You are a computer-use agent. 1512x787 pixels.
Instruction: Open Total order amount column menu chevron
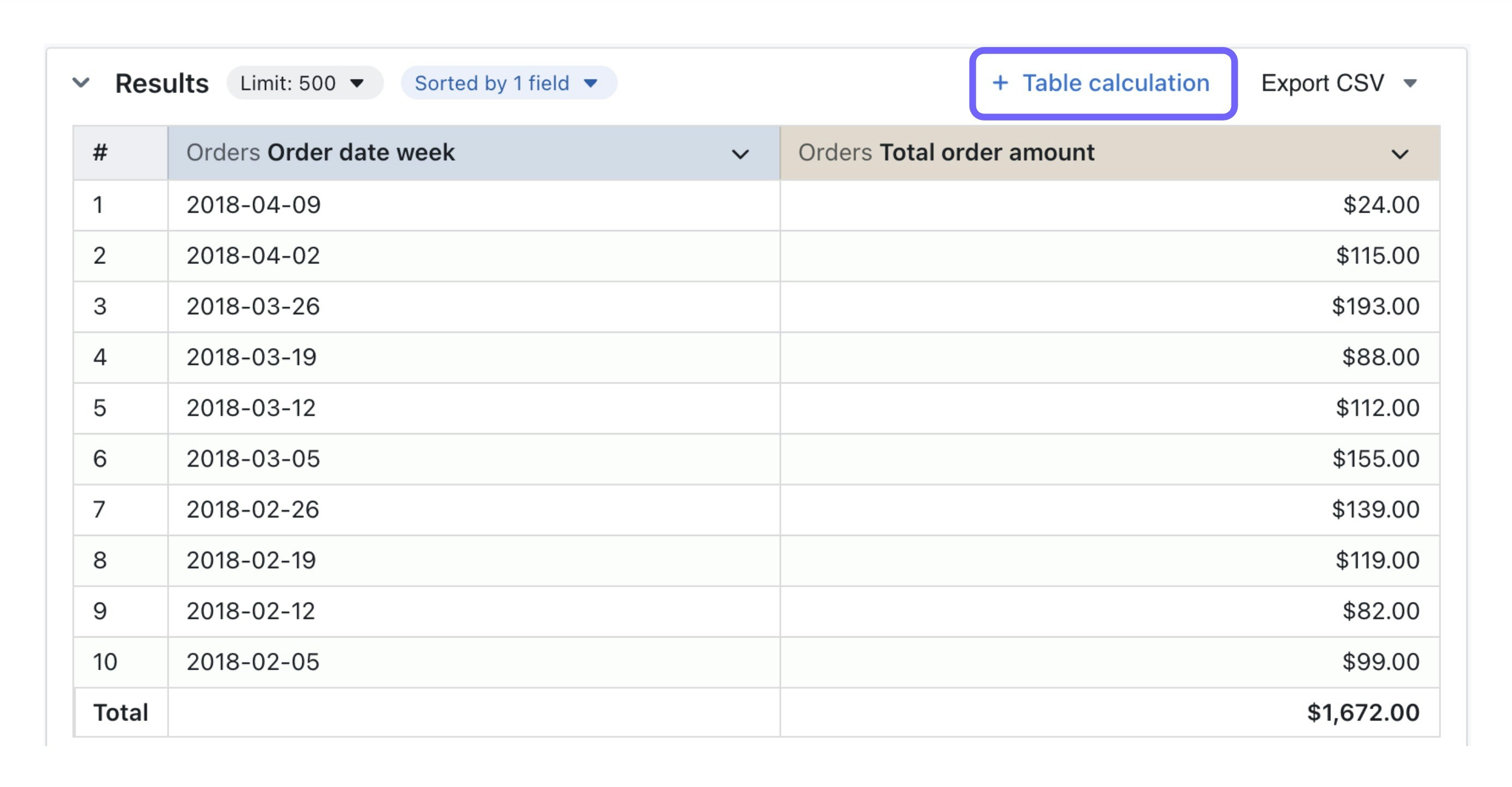tap(1400, 154)
